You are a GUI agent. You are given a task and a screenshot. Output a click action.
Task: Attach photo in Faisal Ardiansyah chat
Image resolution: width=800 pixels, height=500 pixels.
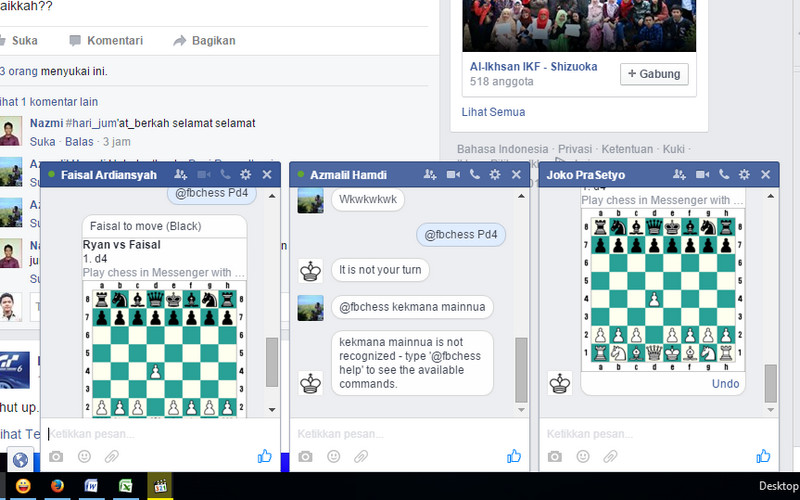pyautogui.click(x=56, y=456)
